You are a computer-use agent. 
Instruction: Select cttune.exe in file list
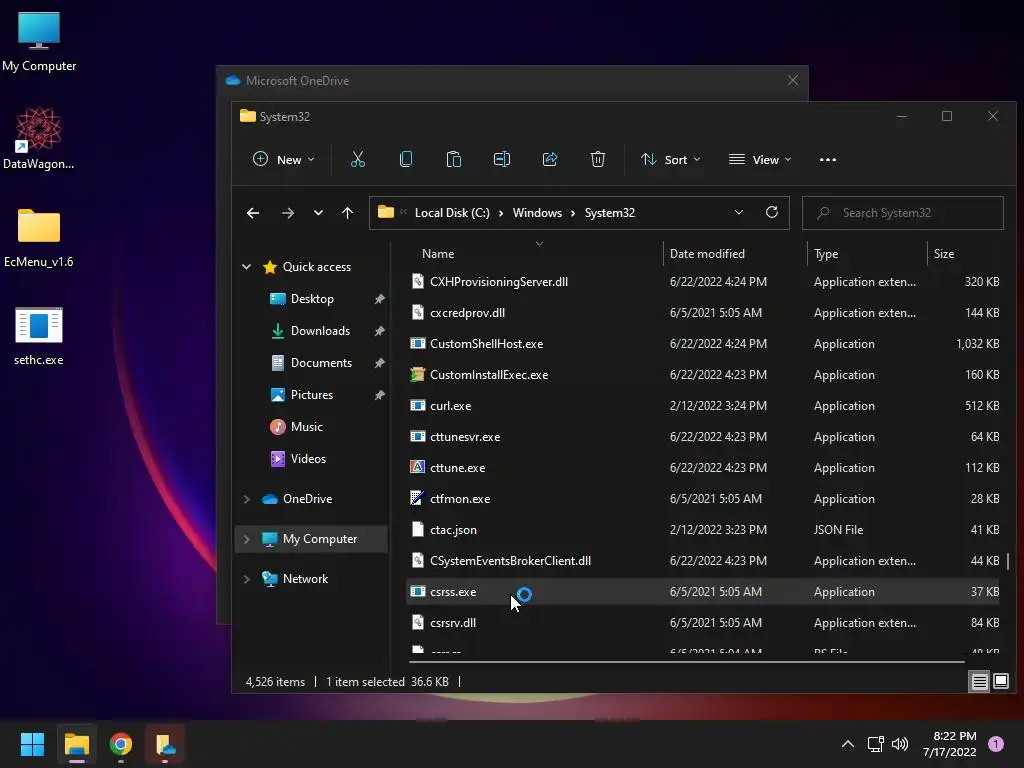click(x=703, y=468)
